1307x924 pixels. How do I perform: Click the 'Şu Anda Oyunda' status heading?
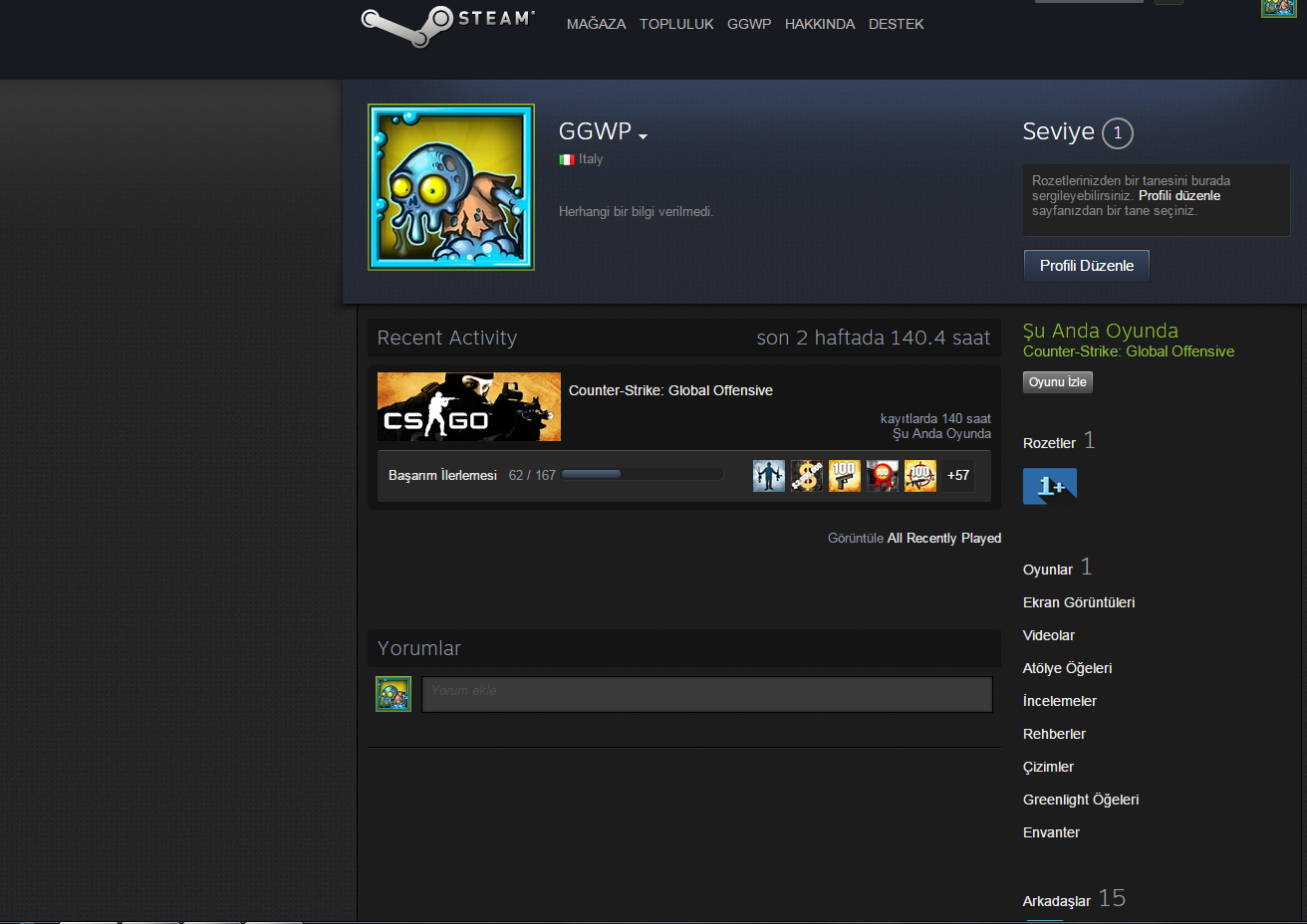point(1101,331)
